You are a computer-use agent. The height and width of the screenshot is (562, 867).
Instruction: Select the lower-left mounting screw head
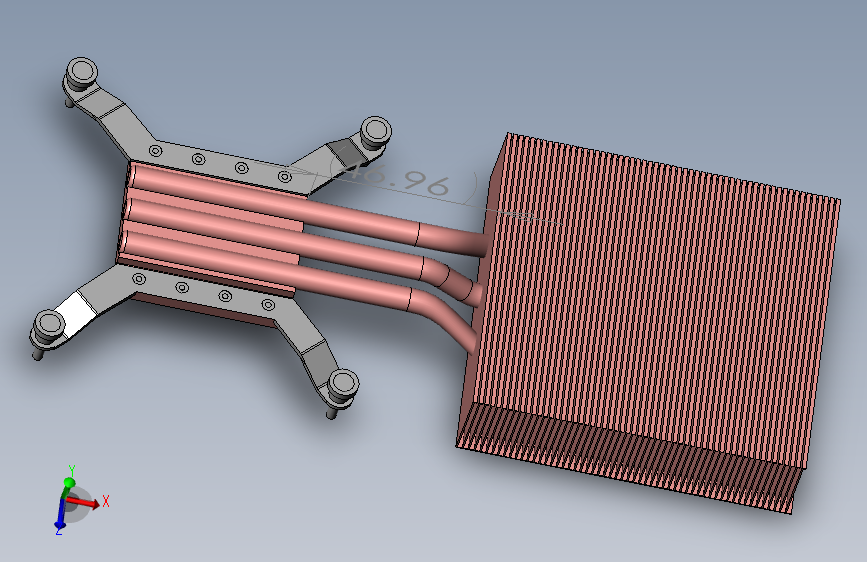point(48,326)
